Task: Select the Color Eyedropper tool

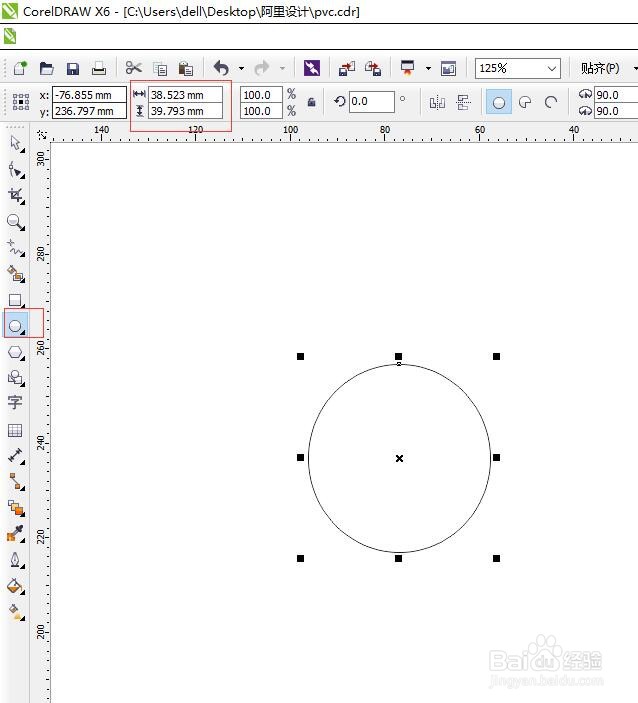Action: (x=16, y=534)
